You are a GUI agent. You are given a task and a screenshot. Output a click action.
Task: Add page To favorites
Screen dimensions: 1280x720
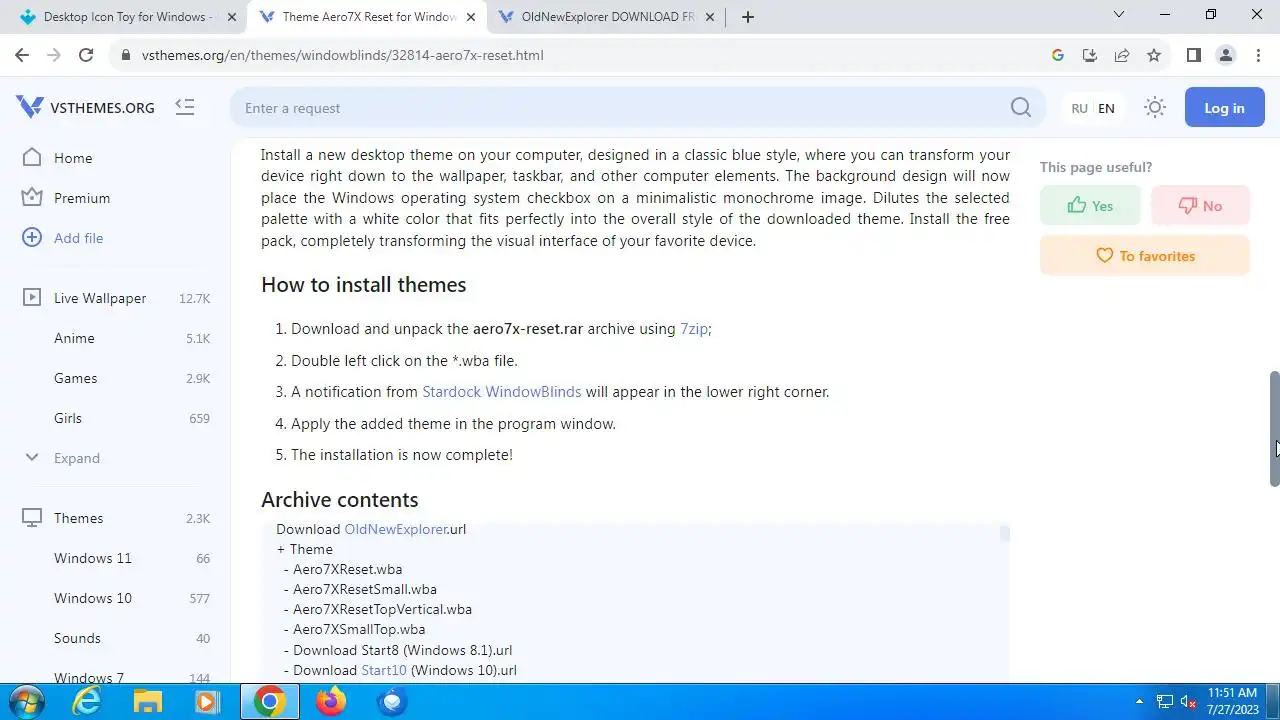pyautogui.click(x=1145, y=255)
